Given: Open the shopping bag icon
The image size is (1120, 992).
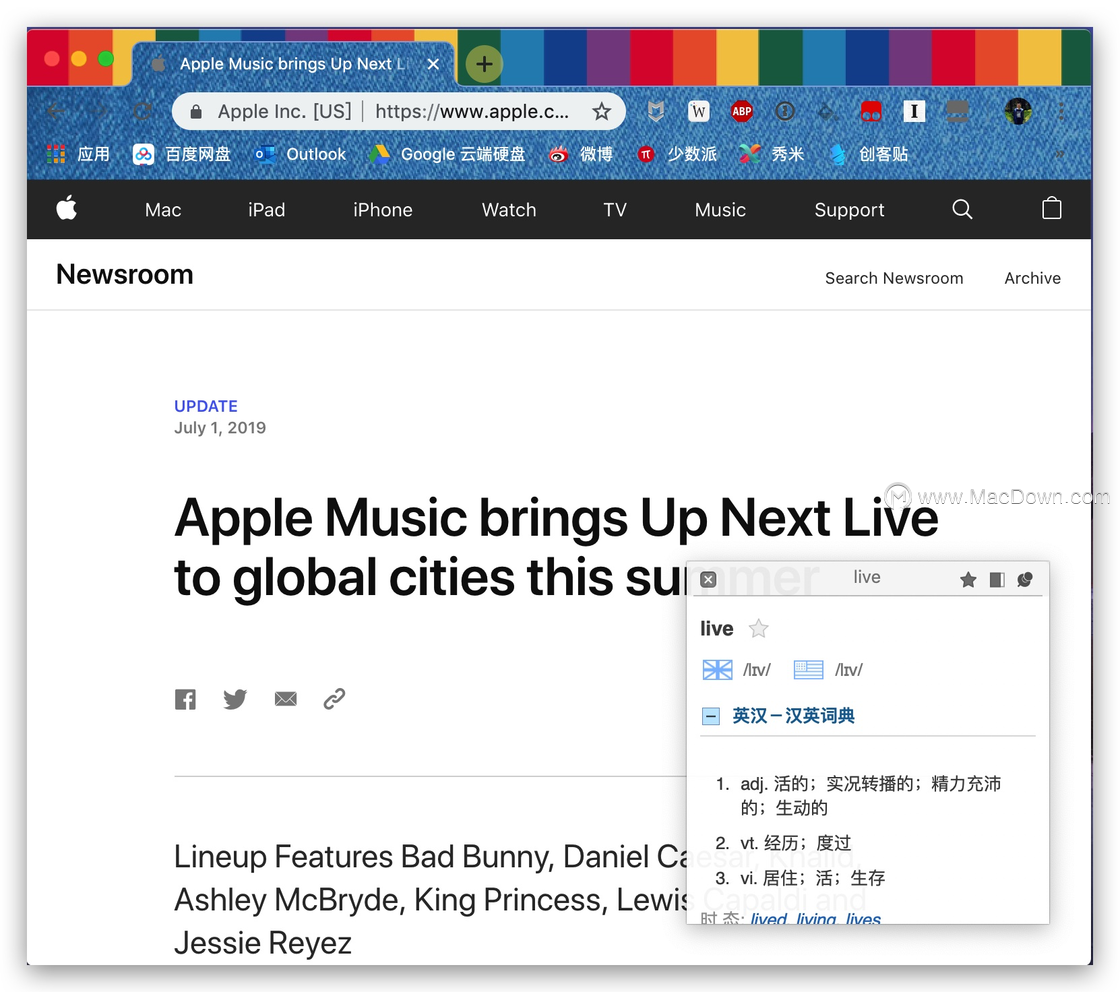Looking at the screenshot, I should 1051,209.
